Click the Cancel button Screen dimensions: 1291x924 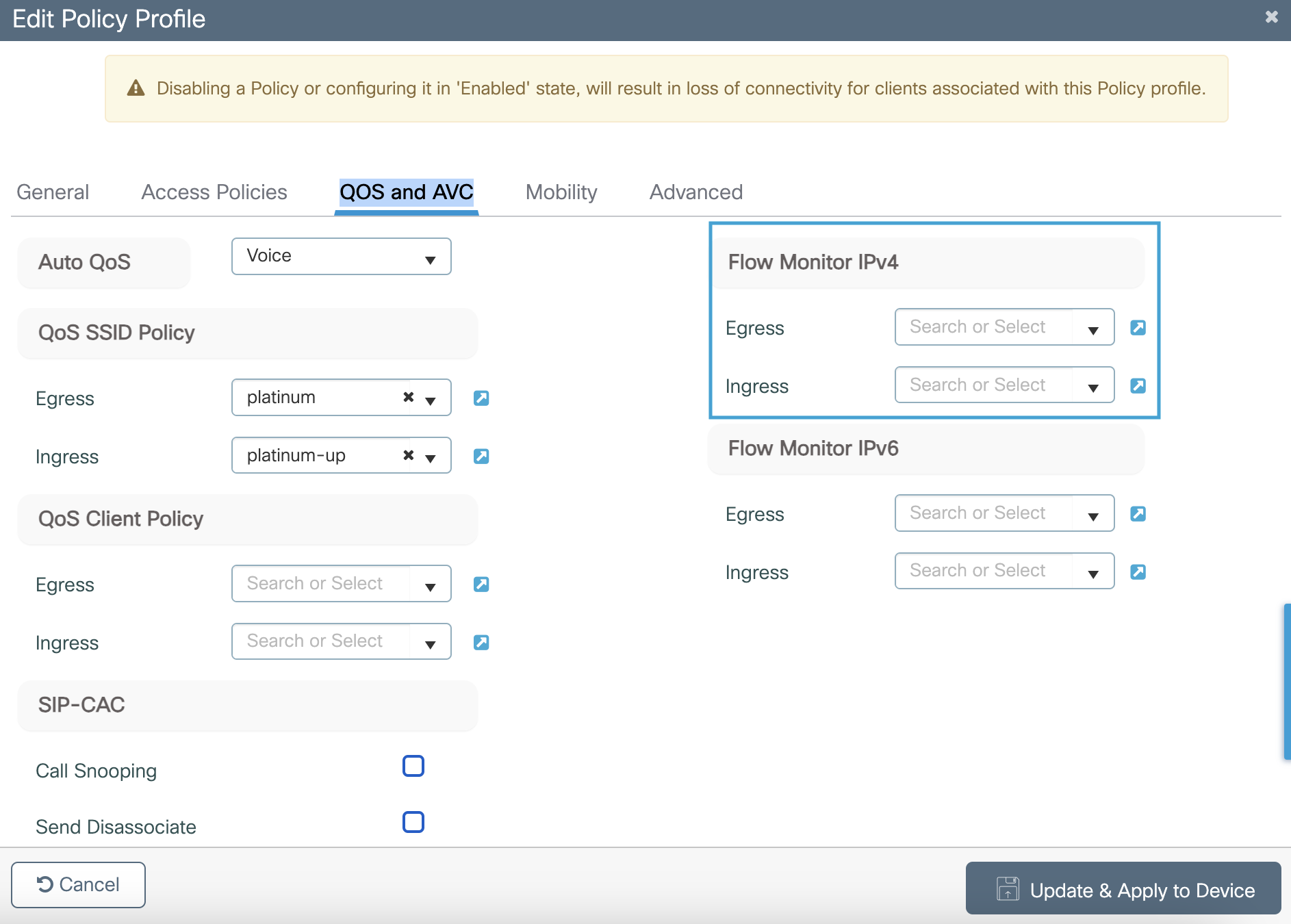point(78,885)
